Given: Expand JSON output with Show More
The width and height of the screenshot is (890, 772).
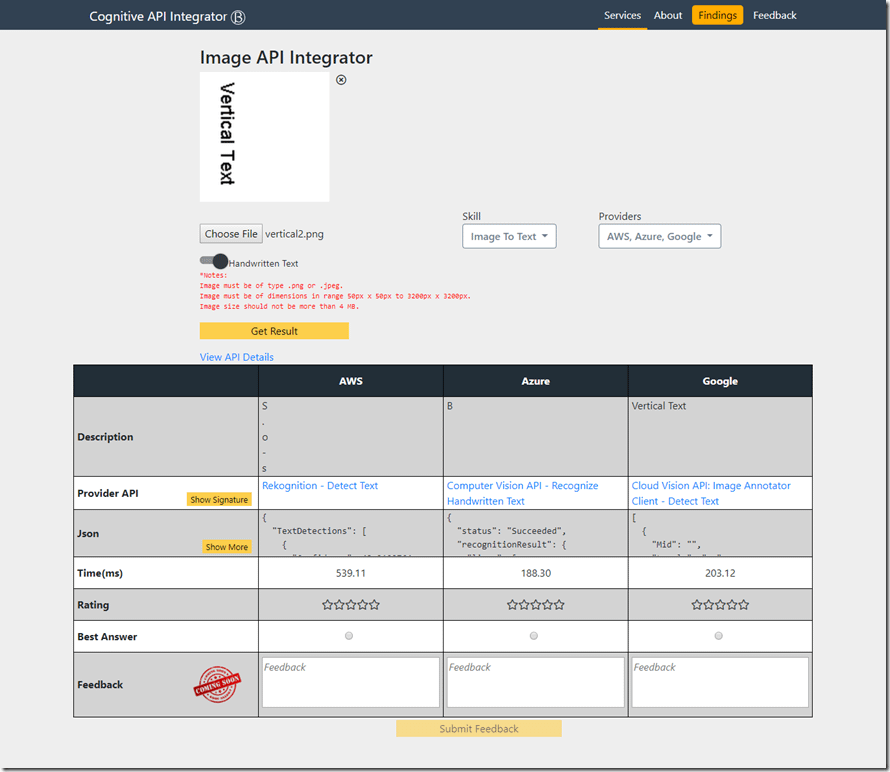Looking at the screenshot, I should click(x=227, y=547).
